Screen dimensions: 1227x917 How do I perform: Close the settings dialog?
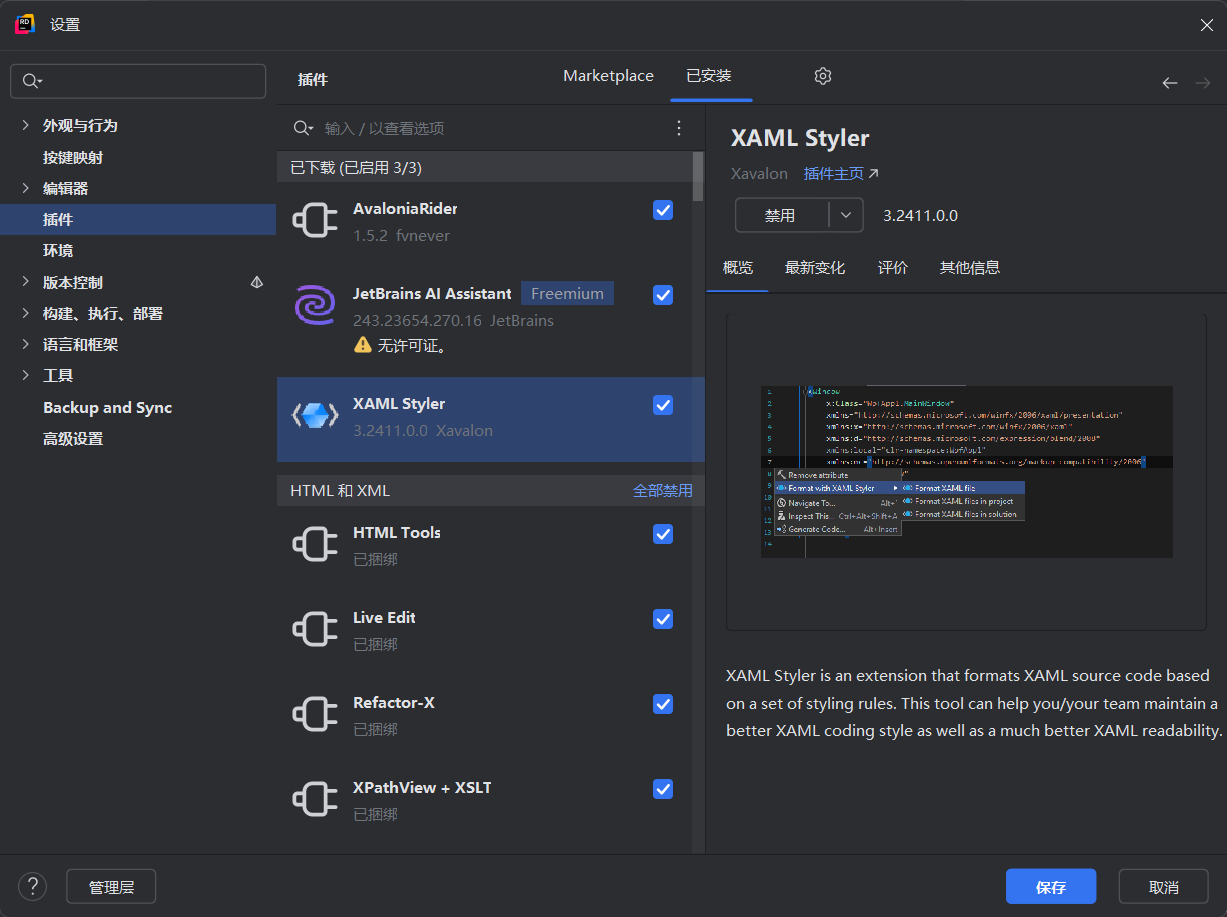coord(1207,25)
